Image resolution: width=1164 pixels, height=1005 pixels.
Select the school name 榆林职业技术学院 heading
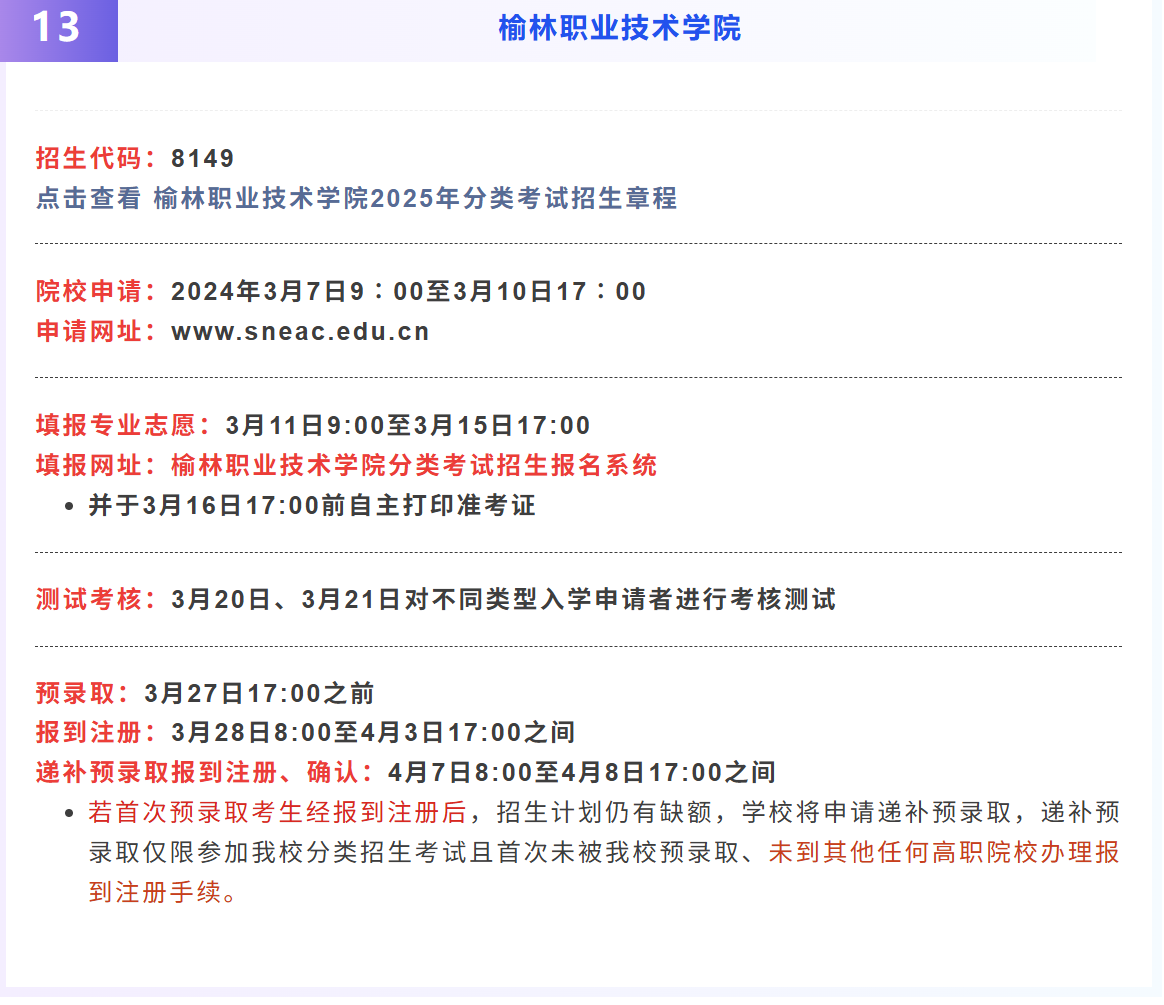[621, 29]
